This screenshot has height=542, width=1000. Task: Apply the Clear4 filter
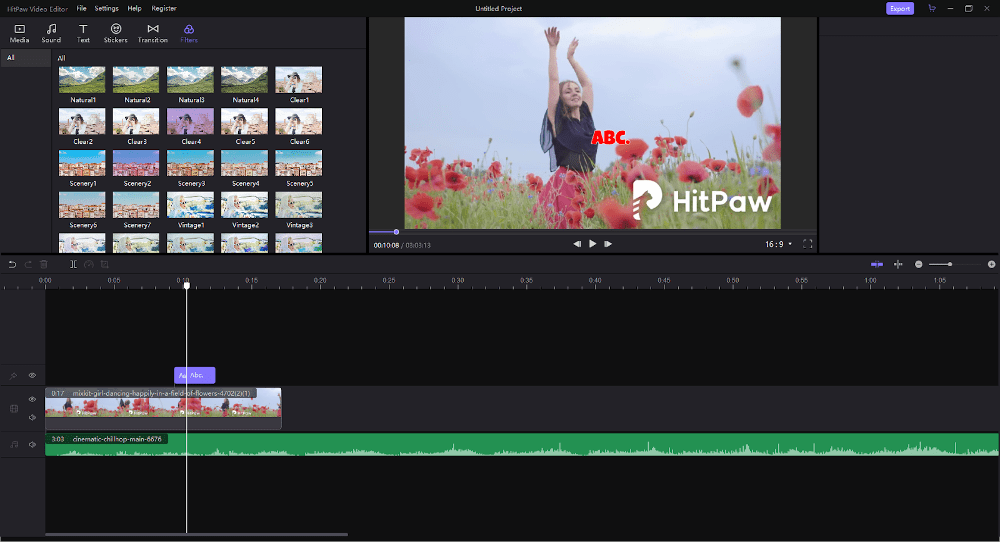(191, 121)
